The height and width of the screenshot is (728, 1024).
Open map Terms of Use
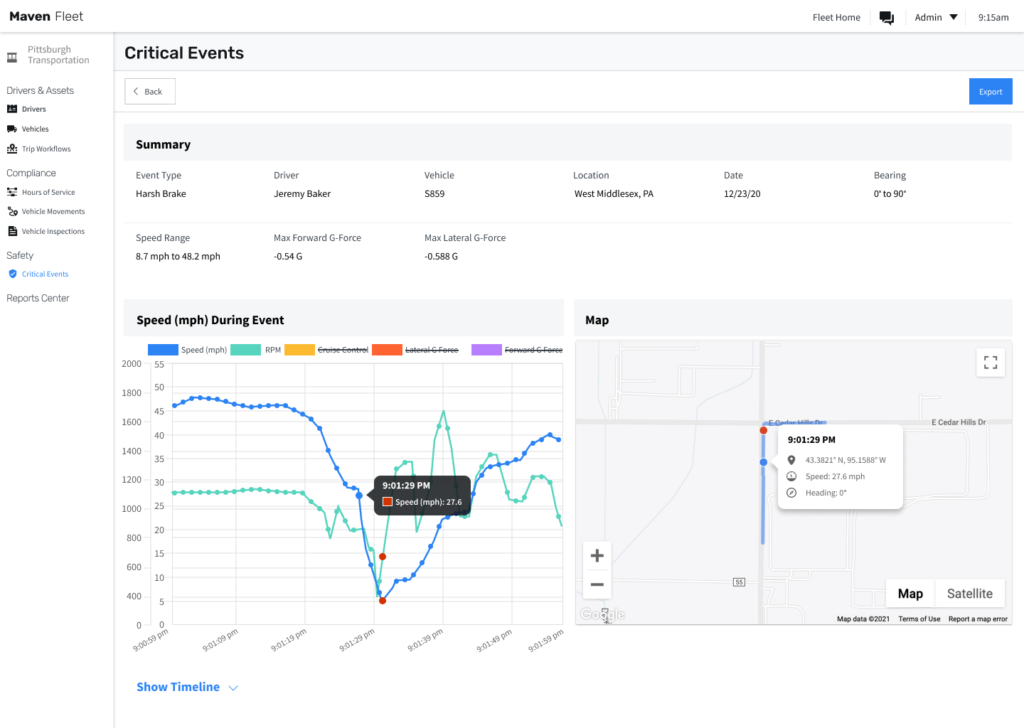coord(919,619)
